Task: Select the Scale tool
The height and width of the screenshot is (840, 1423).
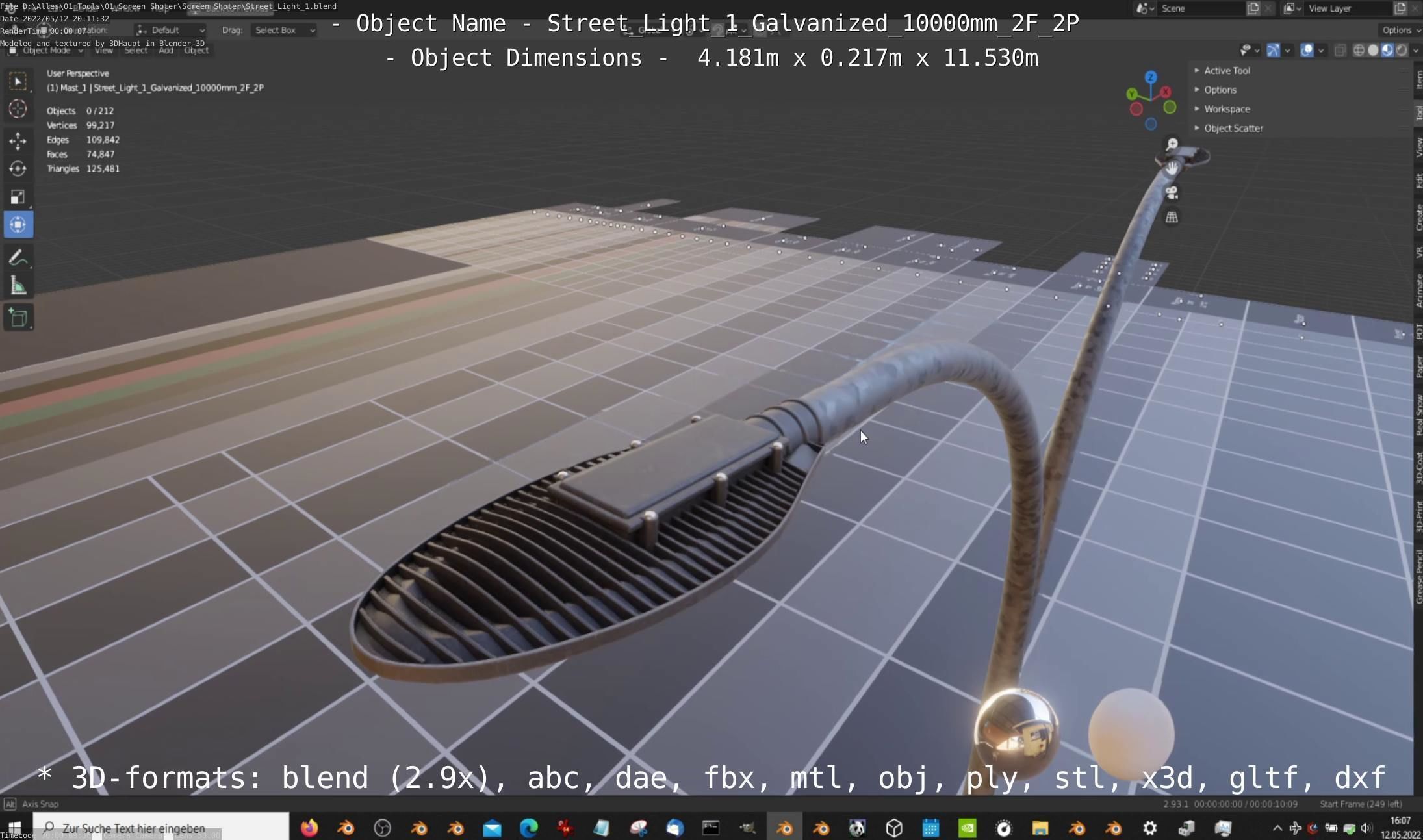Action: [18, 197]
